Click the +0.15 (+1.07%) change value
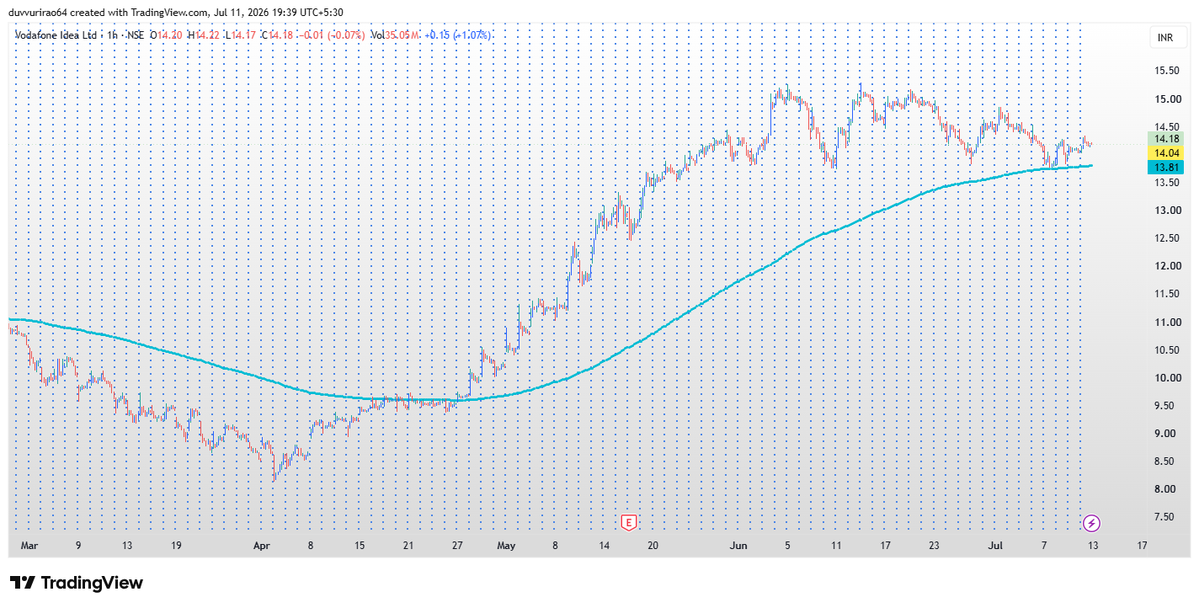This screenshot has height=608, width=1199. (x=457, y=35)
